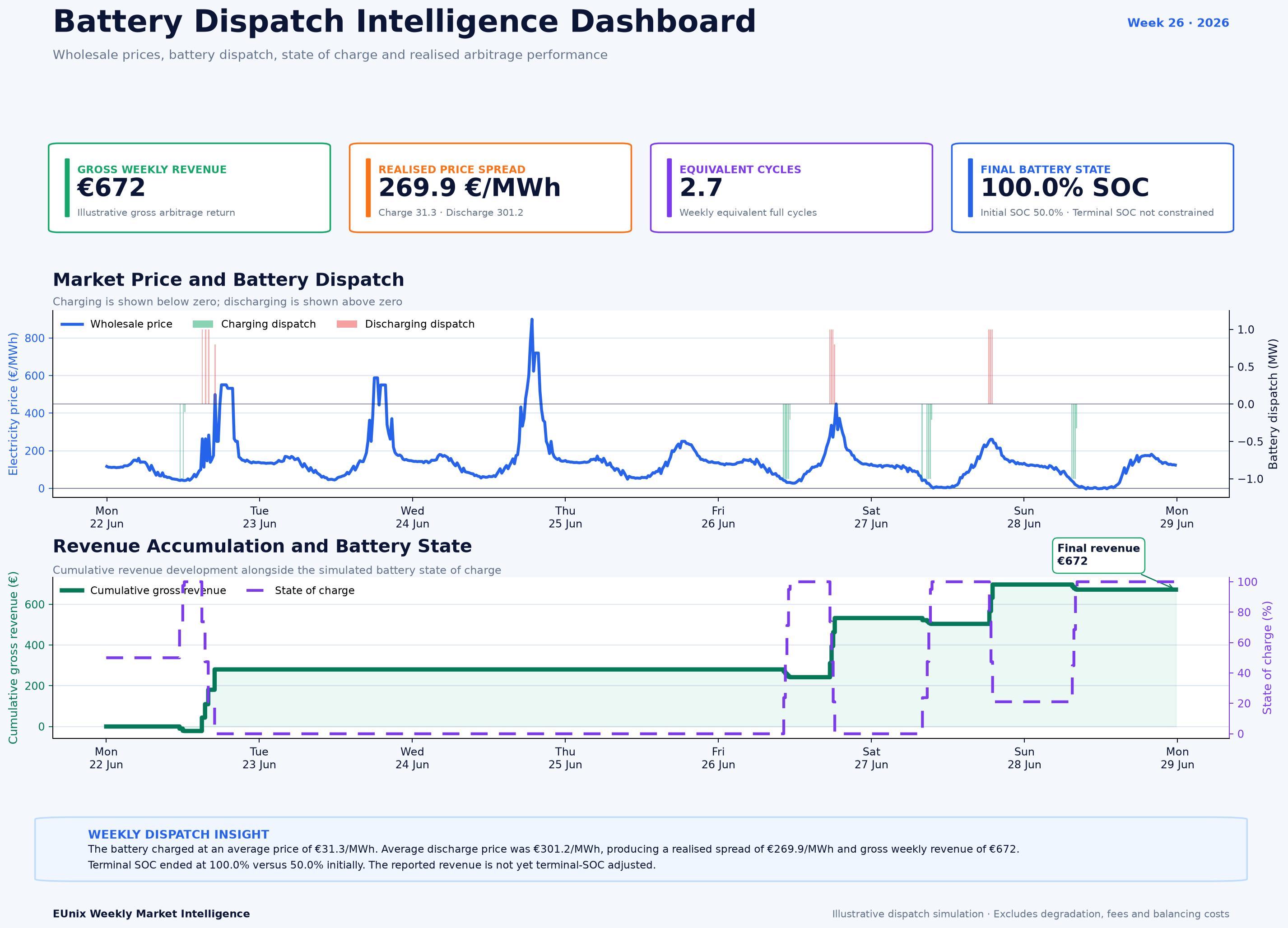This screenshot has width=1288, height=928.
Task: Click "Mon 29 Jun" under the revenue chart
Action: click(x=1177, y=758)
